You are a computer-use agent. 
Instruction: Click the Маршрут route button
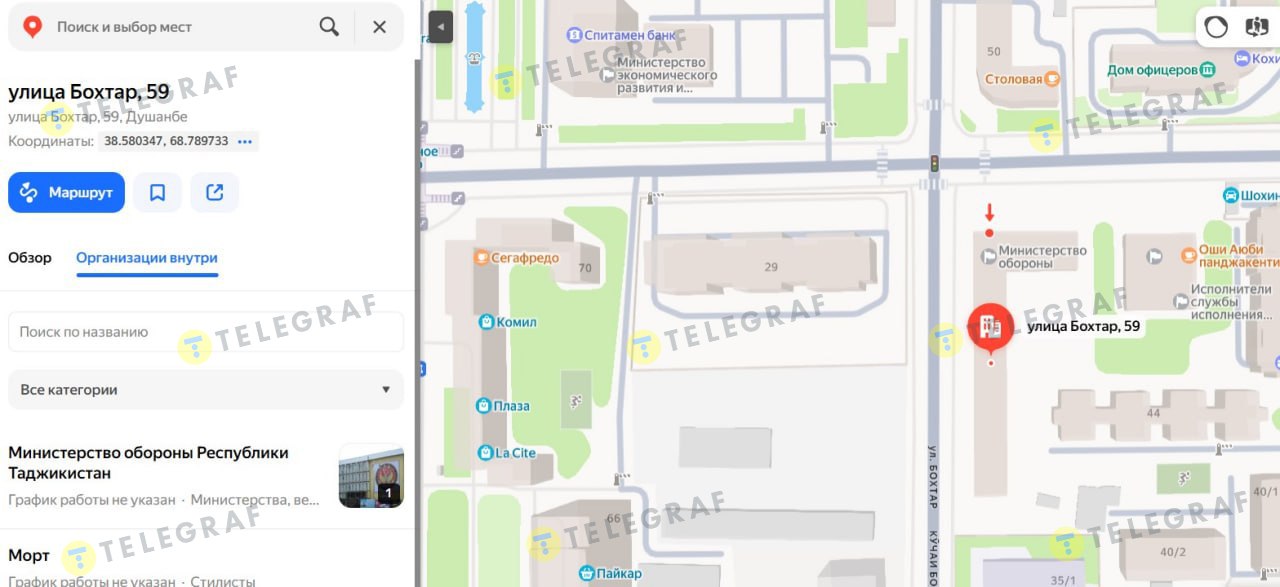(x=66, y=192)
